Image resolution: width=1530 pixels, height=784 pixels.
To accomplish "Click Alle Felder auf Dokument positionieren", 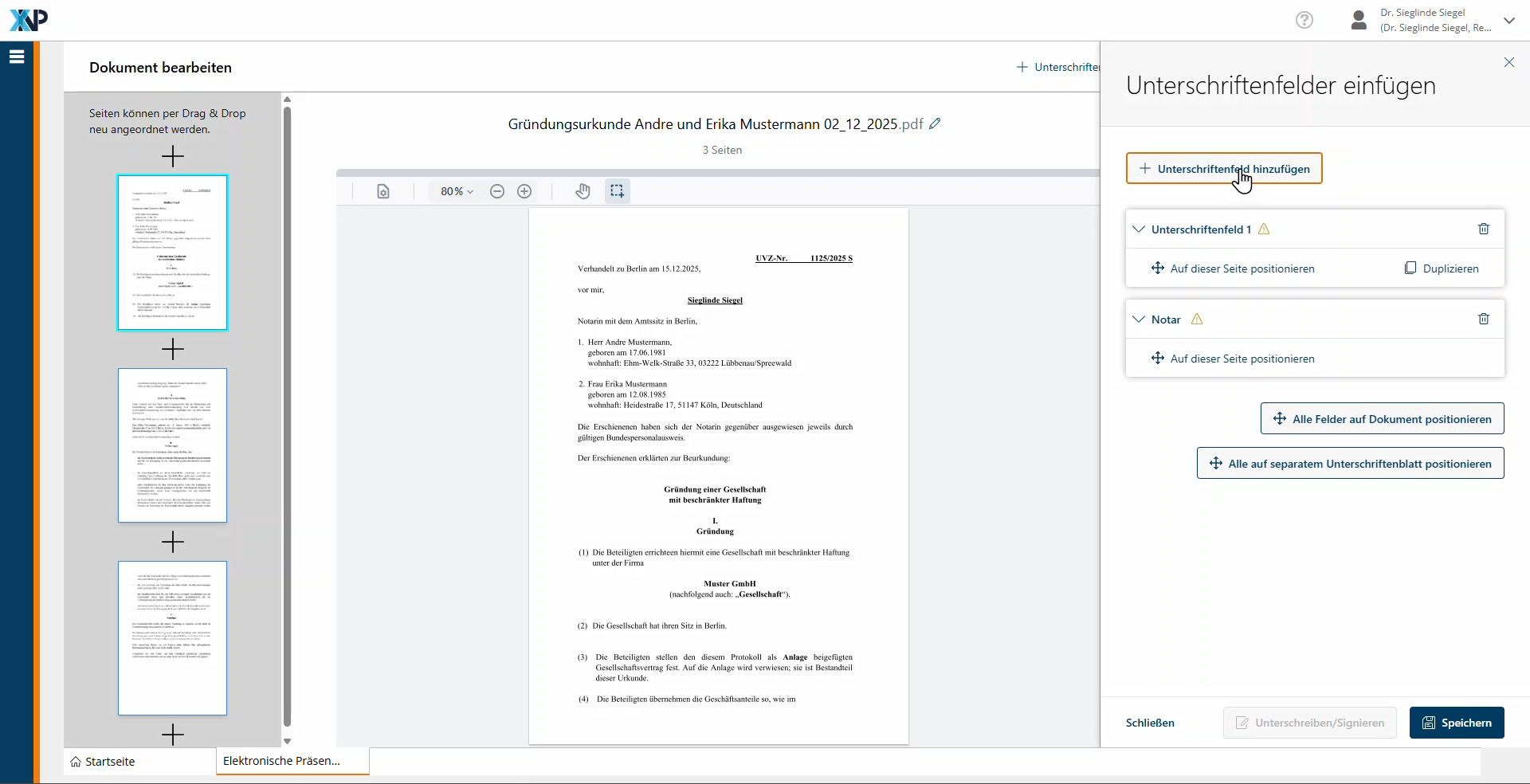I will pyautogui.click(x=1382, y=419).
